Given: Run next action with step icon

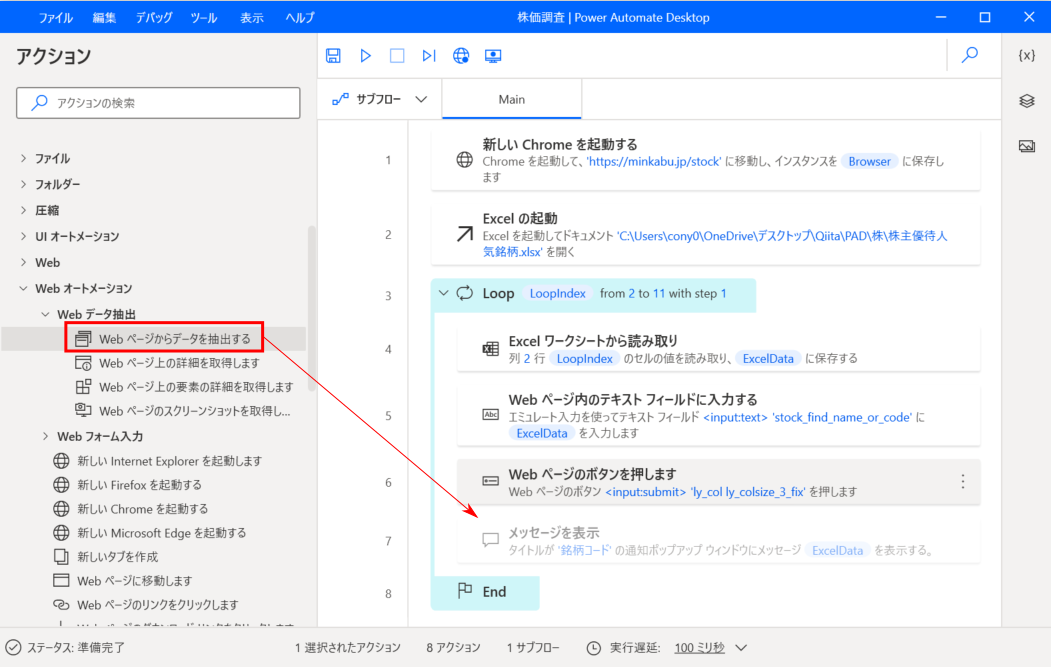Looking at the screenshot, I should 429,56.
